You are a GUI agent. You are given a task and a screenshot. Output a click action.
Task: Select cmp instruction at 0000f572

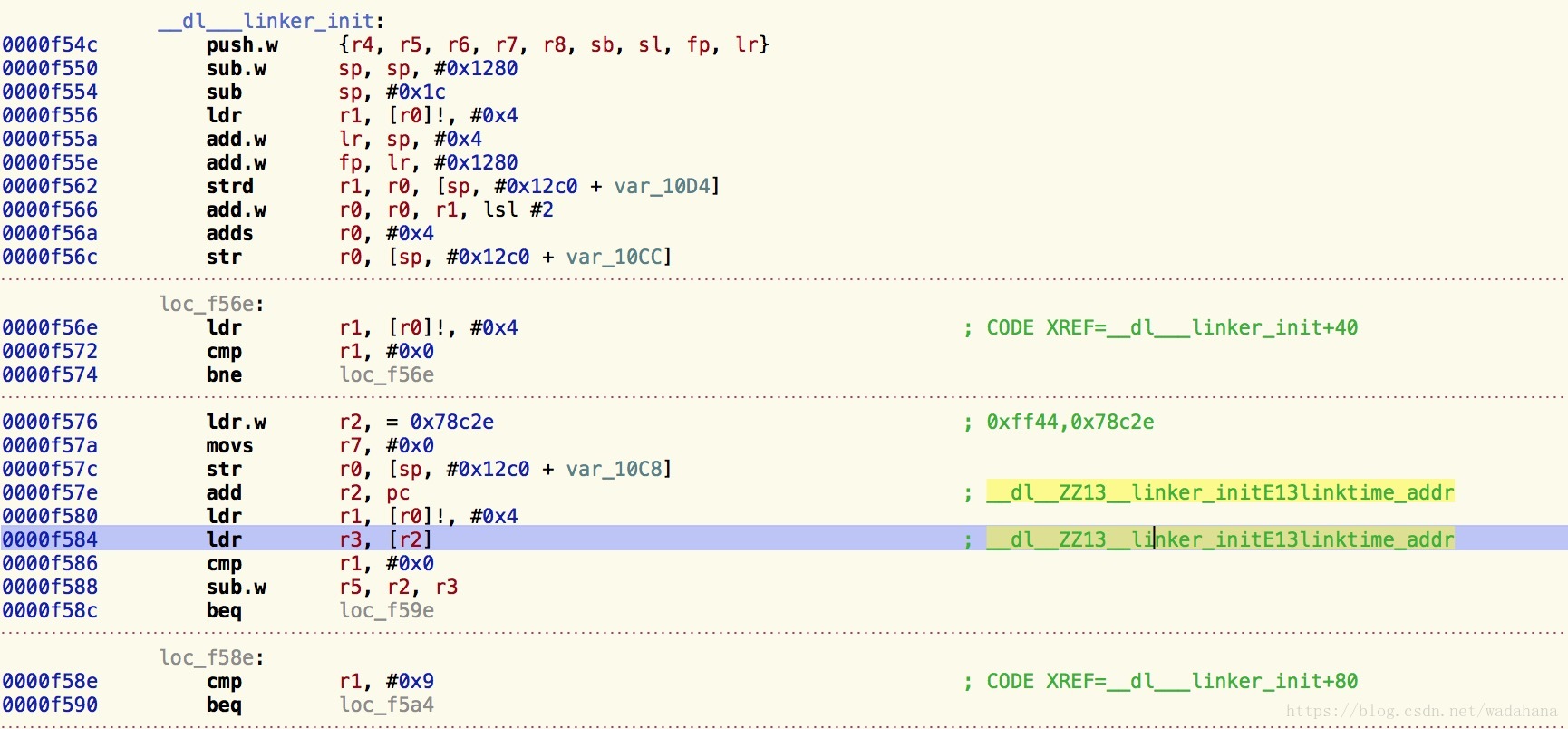(x=224, y=351)
